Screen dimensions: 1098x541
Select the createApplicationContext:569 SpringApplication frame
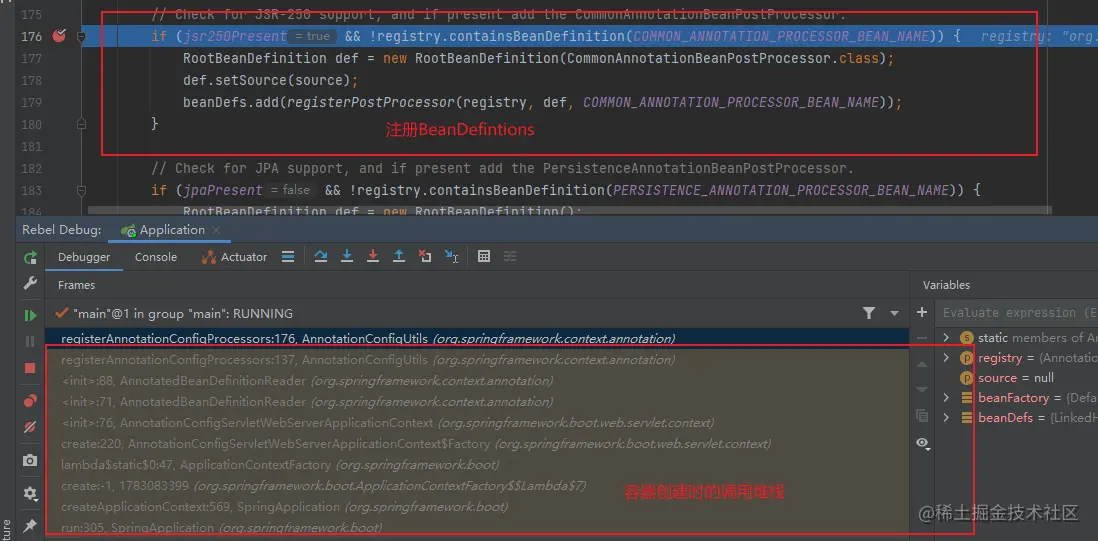click(477, 507)
